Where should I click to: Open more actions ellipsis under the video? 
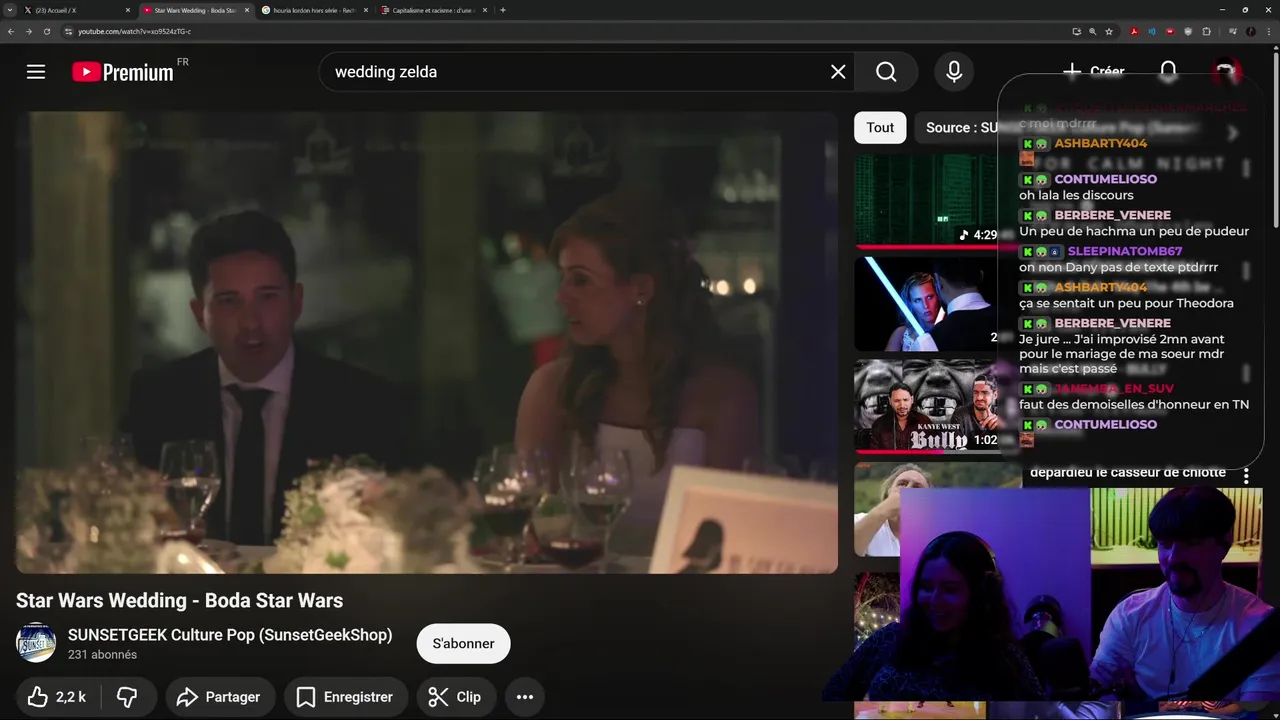pos(525,697)
